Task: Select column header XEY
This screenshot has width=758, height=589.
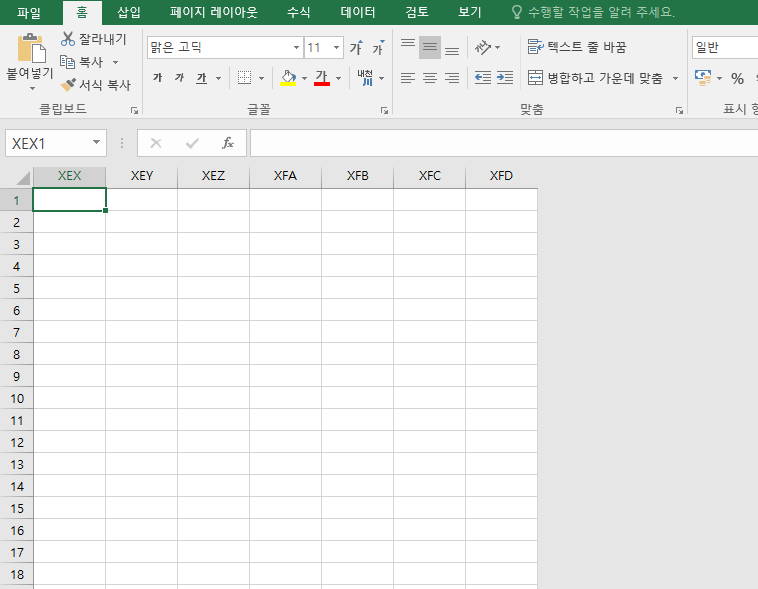Action: (x=142, y=176)
